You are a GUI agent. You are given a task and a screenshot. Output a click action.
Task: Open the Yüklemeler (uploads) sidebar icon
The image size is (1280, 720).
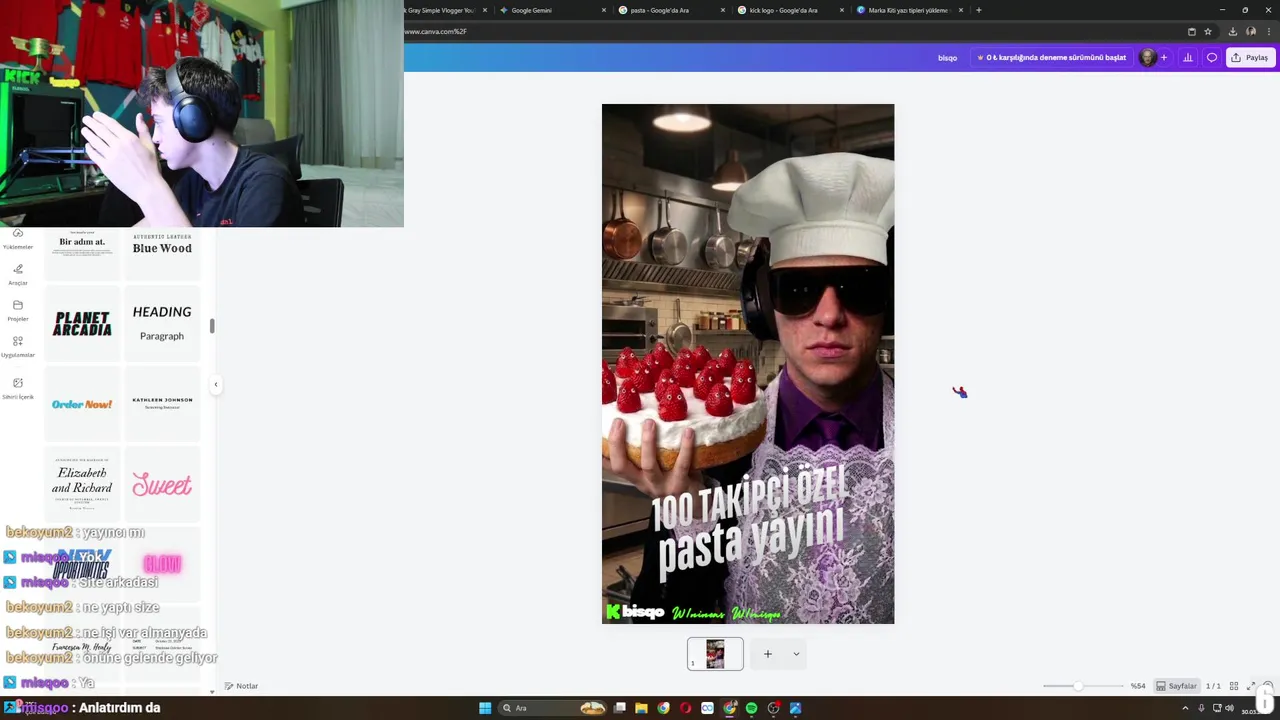pos(17,238)
